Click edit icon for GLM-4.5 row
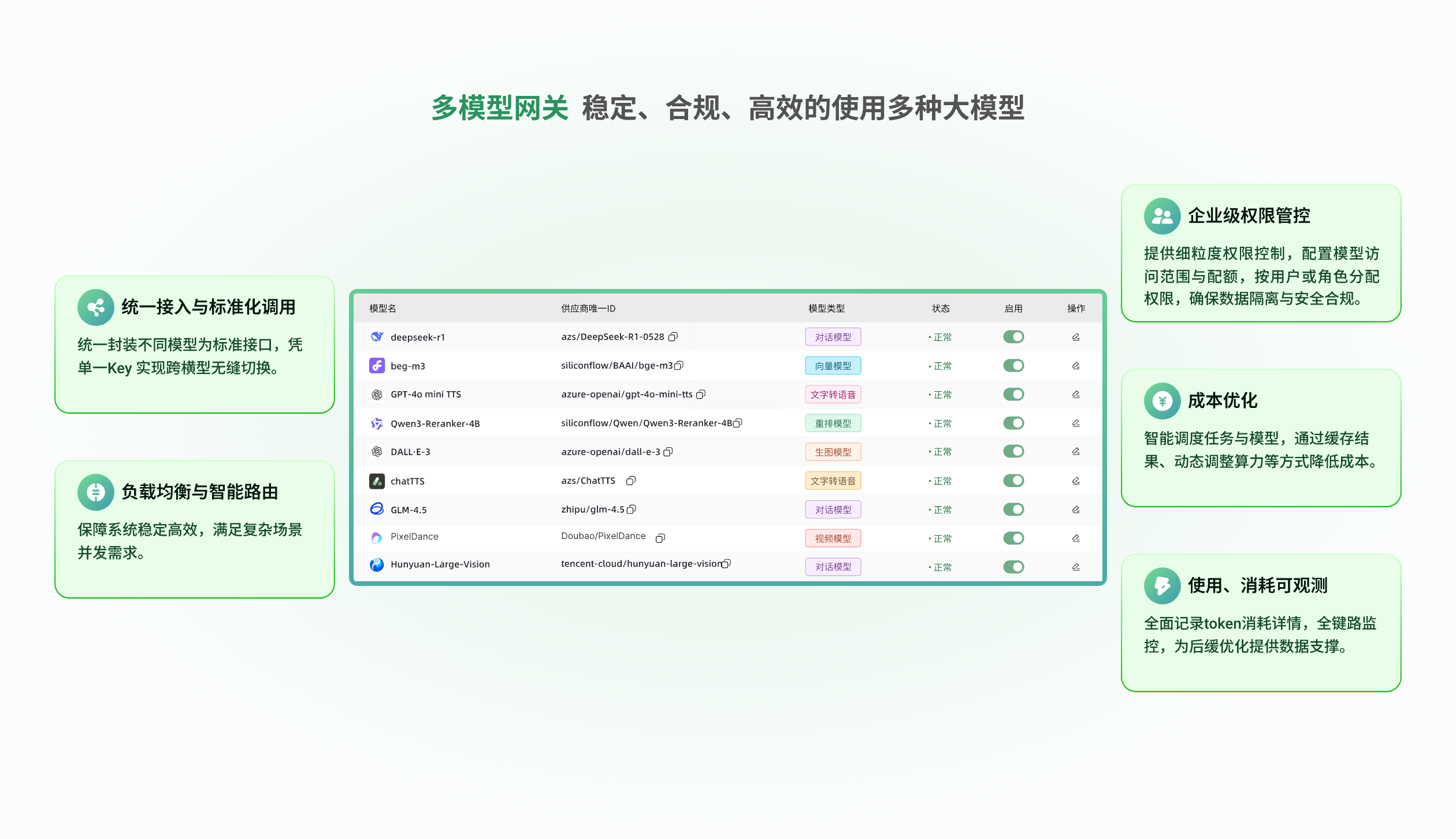This screenshot has height=839, width=1456. [x=1076, y=509]
